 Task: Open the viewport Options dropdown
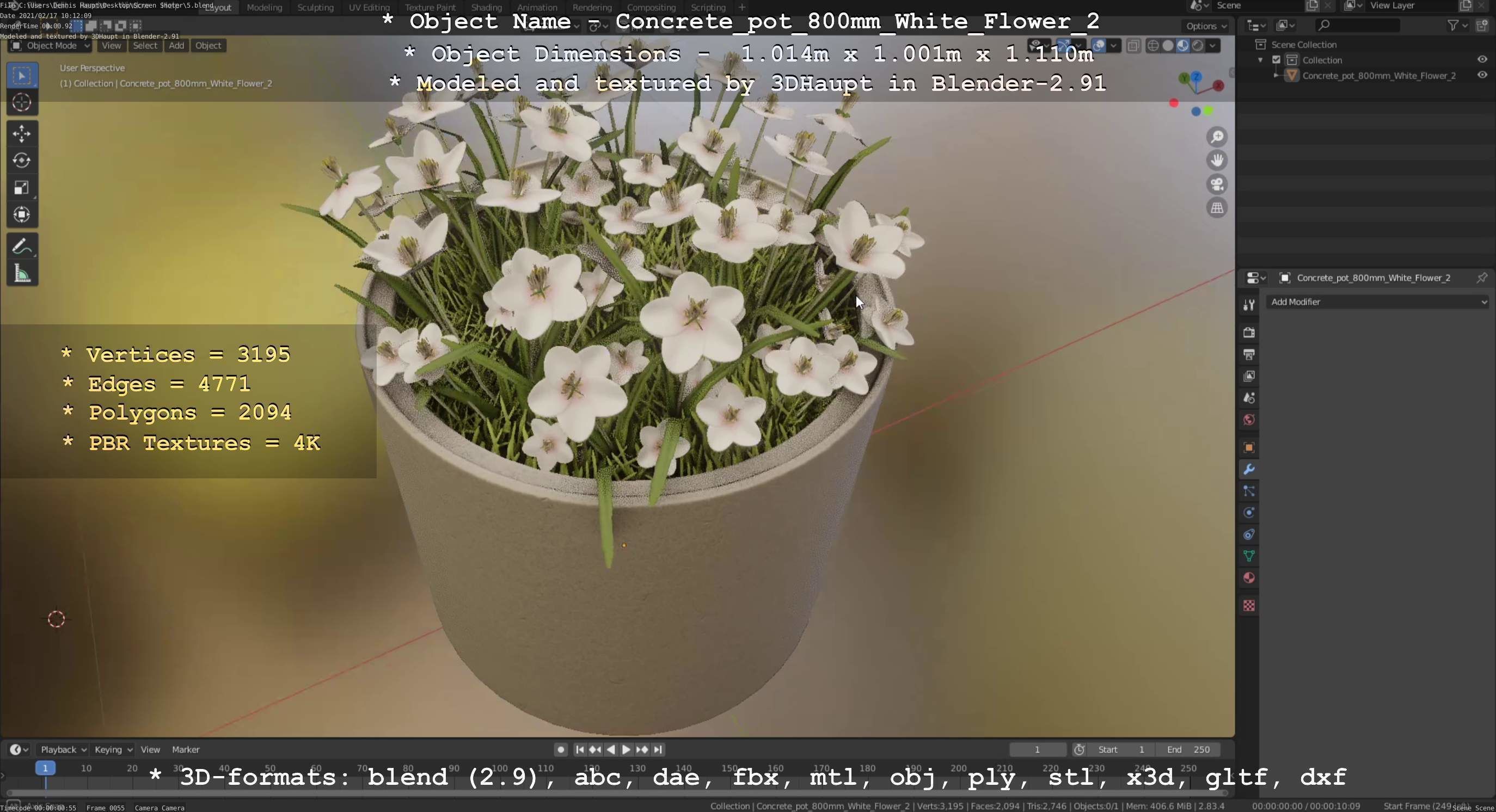tap(1206, 26)
